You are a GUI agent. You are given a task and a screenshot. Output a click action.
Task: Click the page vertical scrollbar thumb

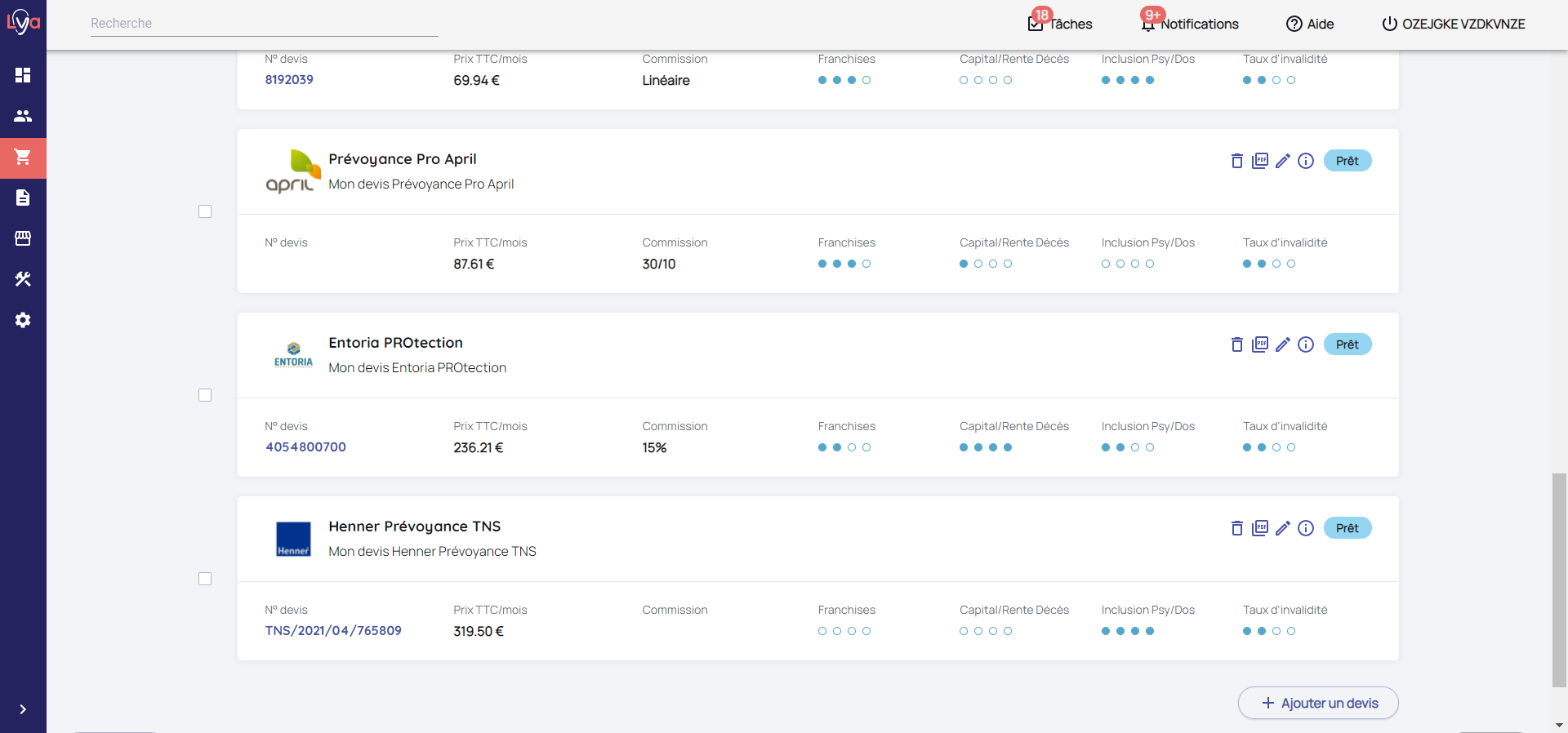(x=1559, y=580)
